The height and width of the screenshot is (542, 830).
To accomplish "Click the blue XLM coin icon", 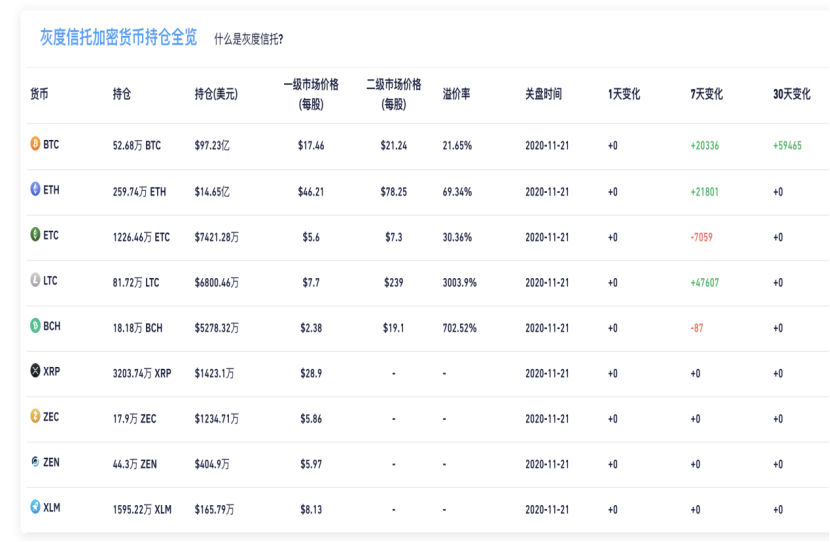I will click(35, 507).
